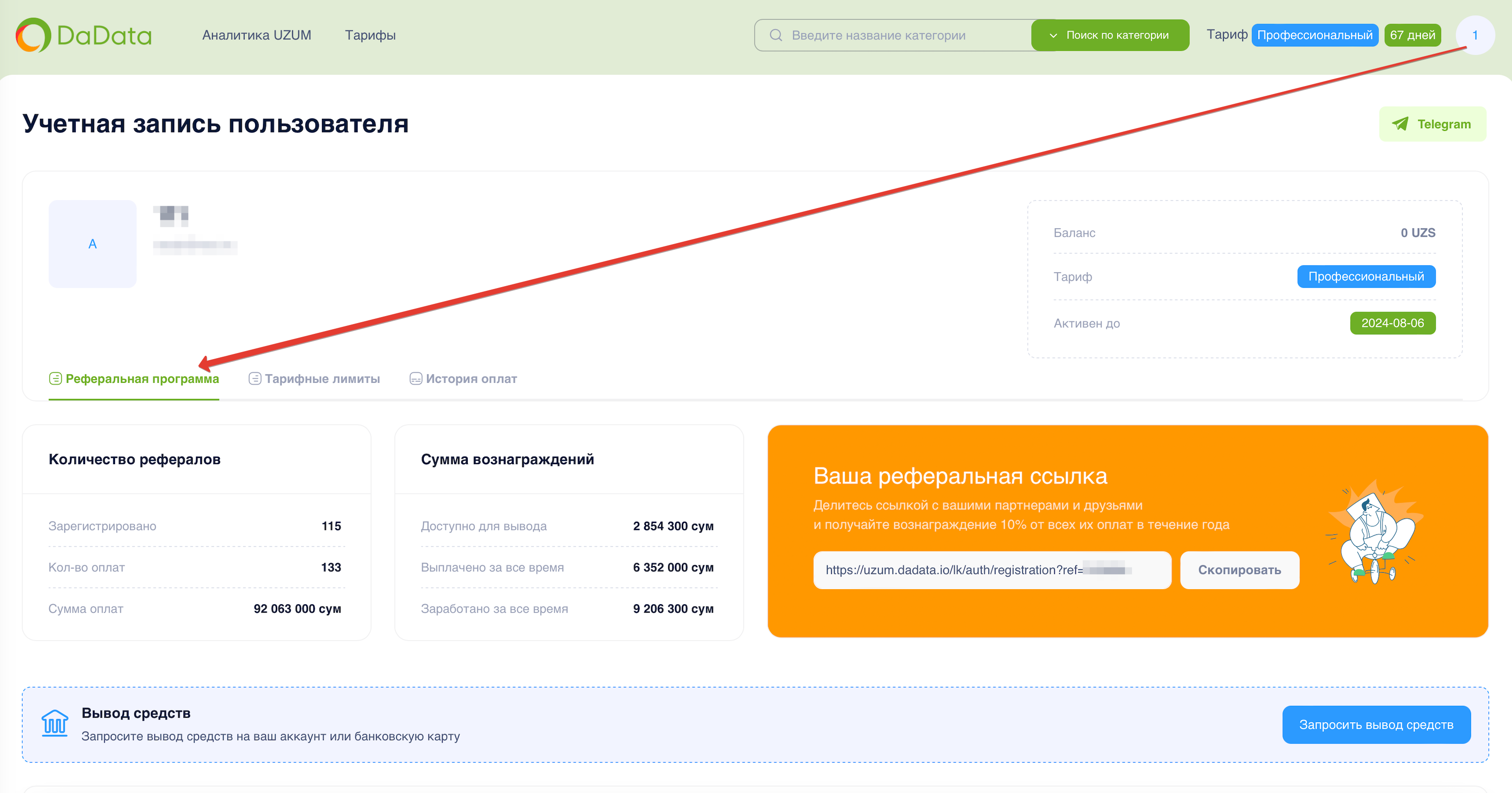Image resolution: width=1512 pixels, height=793 pixels.
Task: Click the Сумма оплат value 92 063 000 сум
Action: (x=298, y=609)
